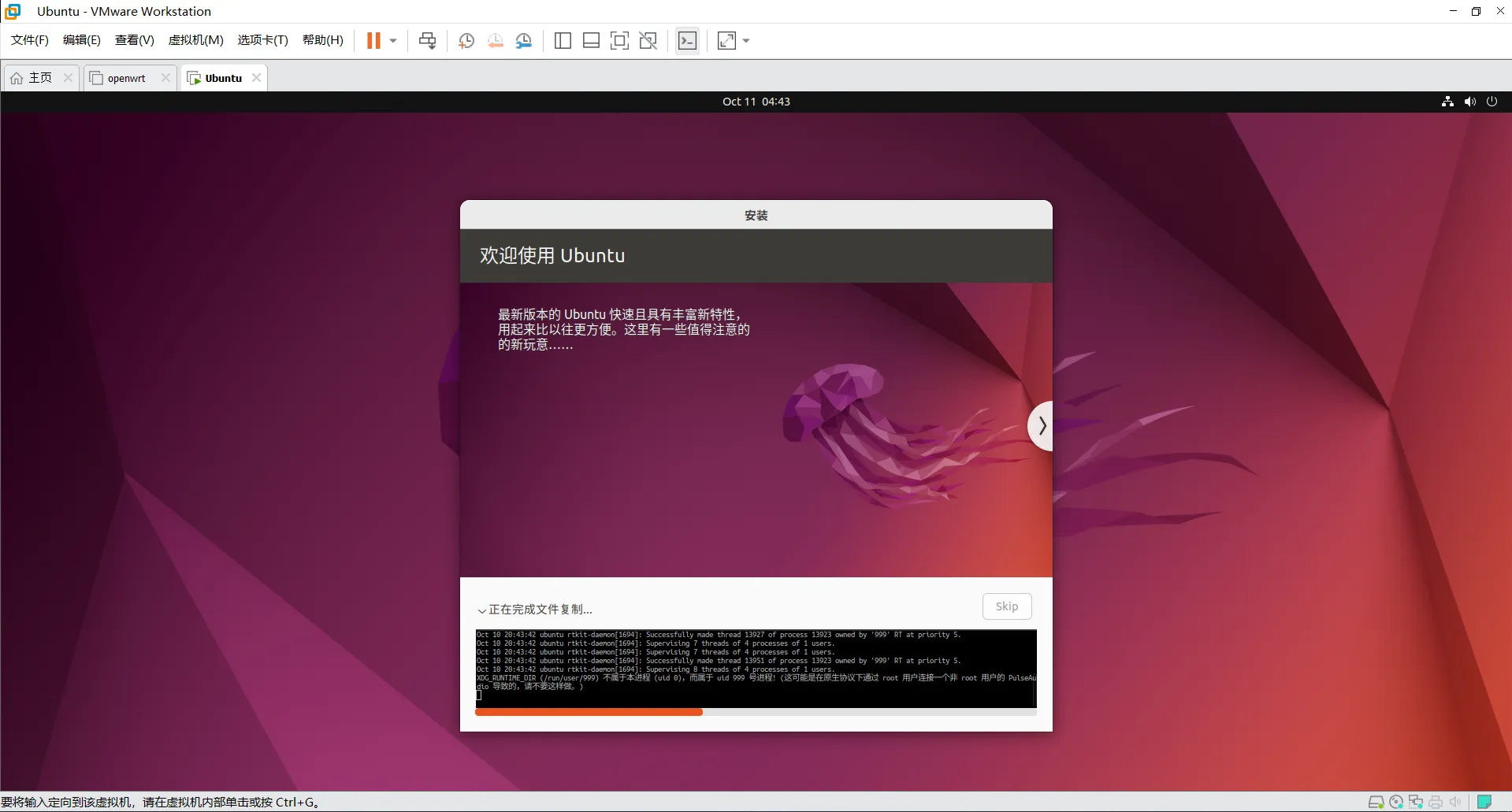This screenshot has height=812, width=1512.
Task: Open the power menu in Ubuntu top bar
Action: (1492, 101)
